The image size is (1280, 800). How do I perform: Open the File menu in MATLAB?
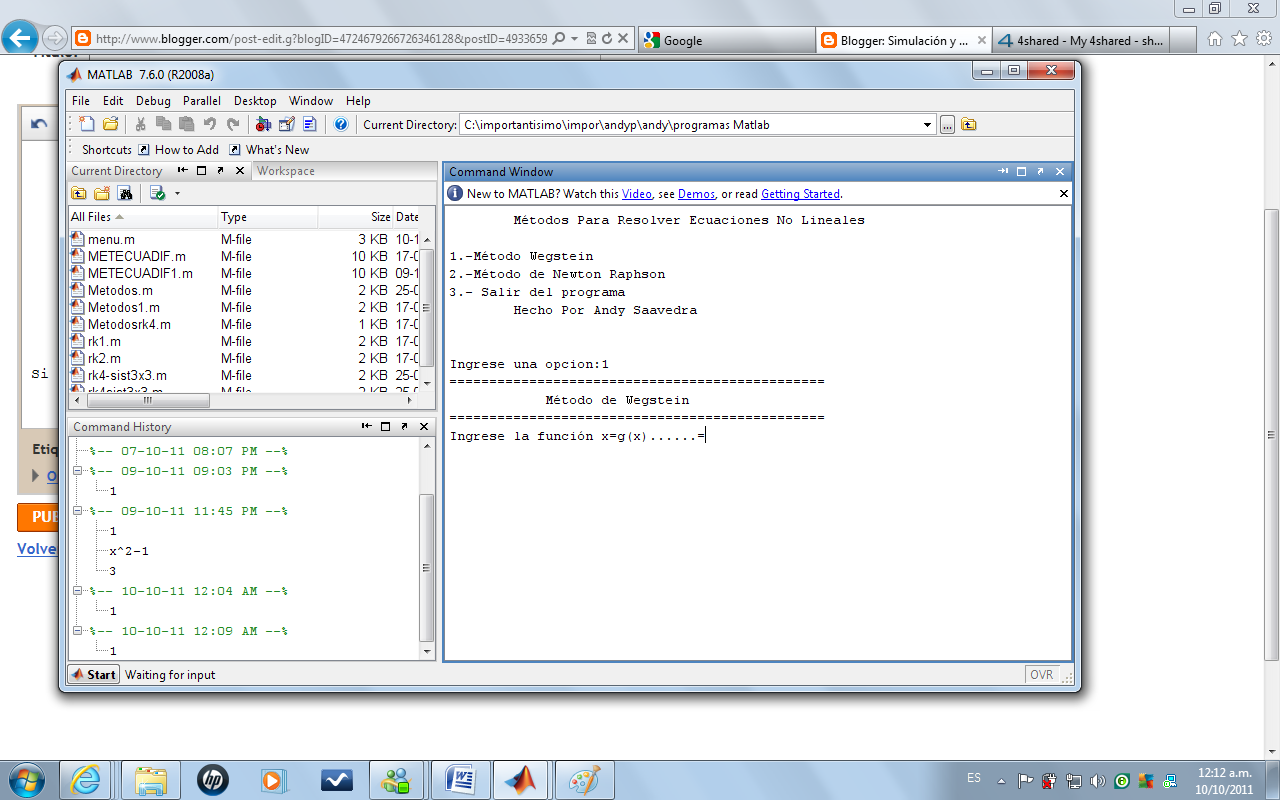[x=81, y=101]
